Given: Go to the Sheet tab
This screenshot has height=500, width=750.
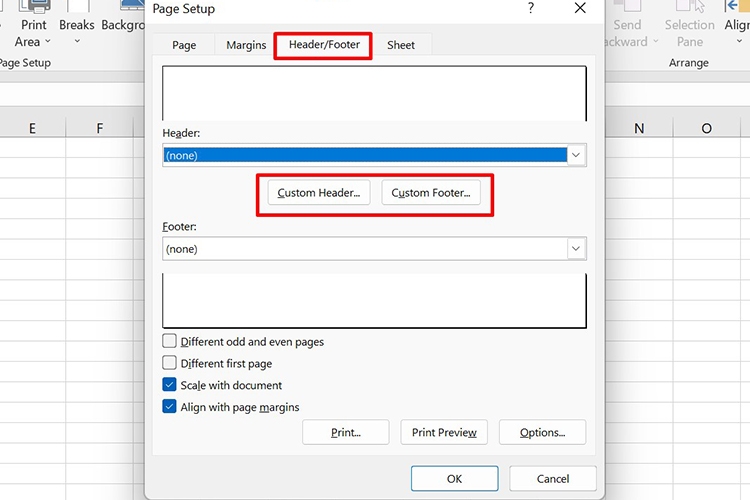Looking at the screenshot, I should coord(401,45).
